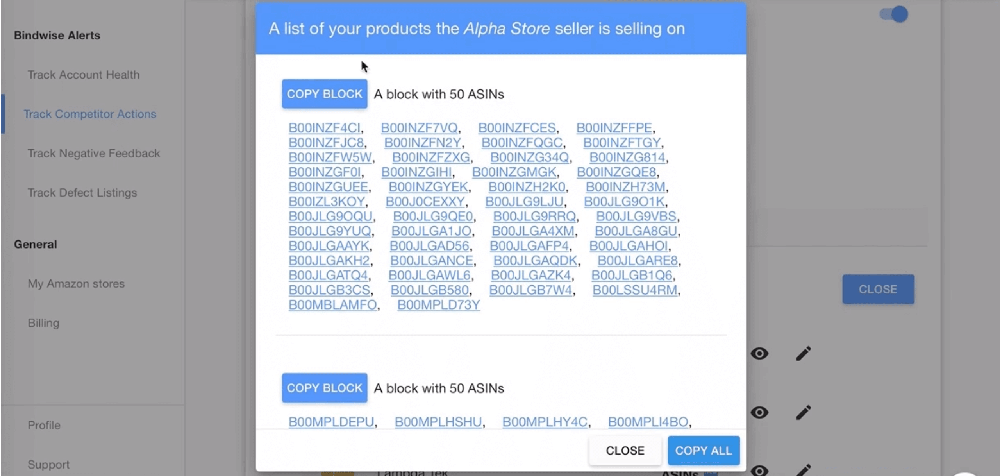This screenshot has height=476, width=1000.
Task: Click the pencil icon in the middle row
Action: click(x=802, y=412)
